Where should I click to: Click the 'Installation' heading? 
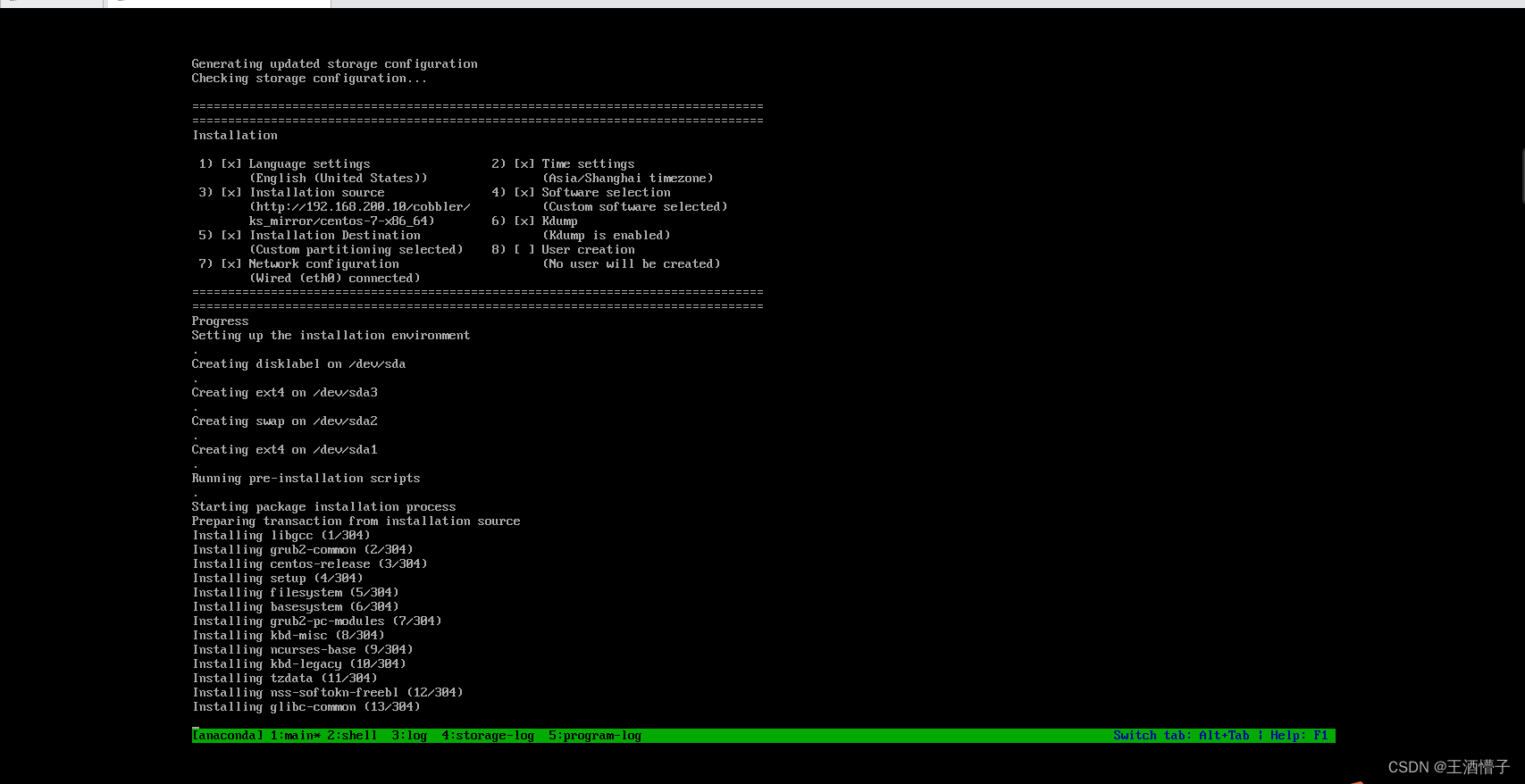coord(235,136)
